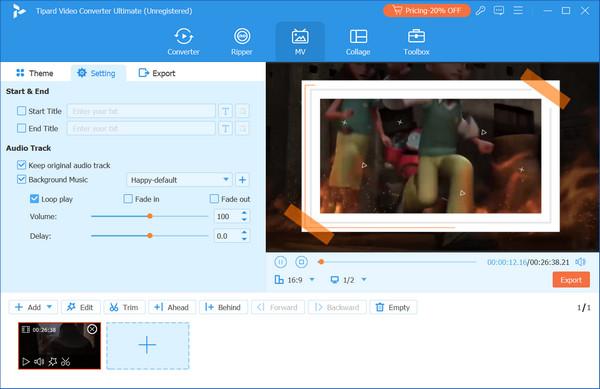
Task: Click the dashed add-clip placeholder
Action: pyautogui.click(x=148, y=346)
